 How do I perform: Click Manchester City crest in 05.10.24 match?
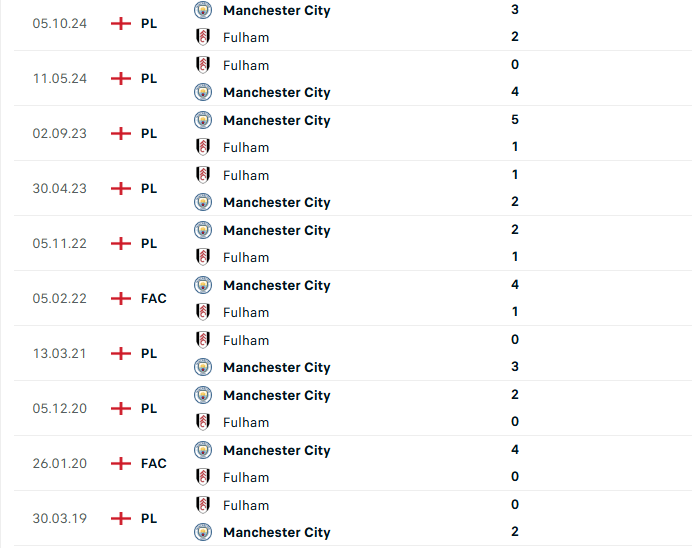click(x=203, y=10)
